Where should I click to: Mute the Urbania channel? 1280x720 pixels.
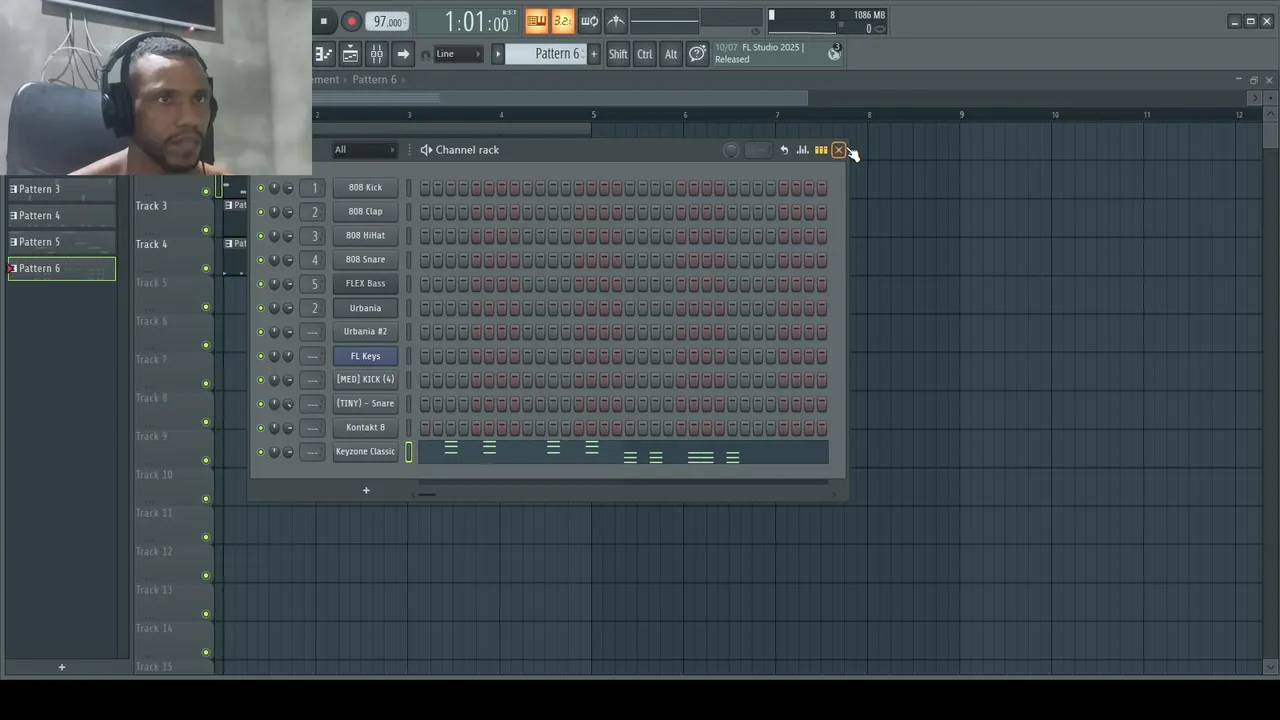click(261, 308)
